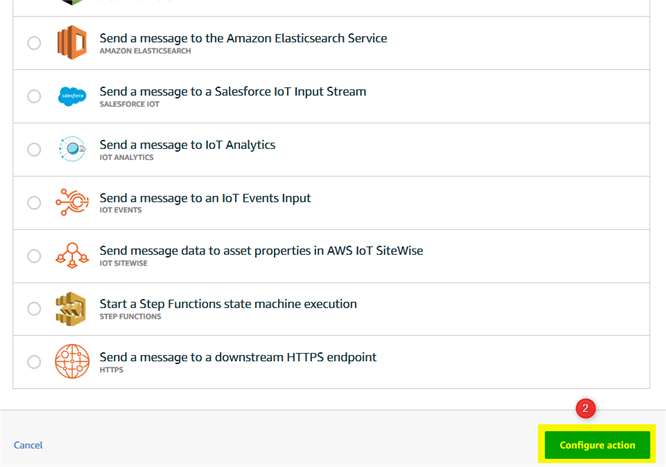Choose the IoT Events Input radio button
This screenshot has height=467, width=666.
pyautogui.click(x=34, y=203)
